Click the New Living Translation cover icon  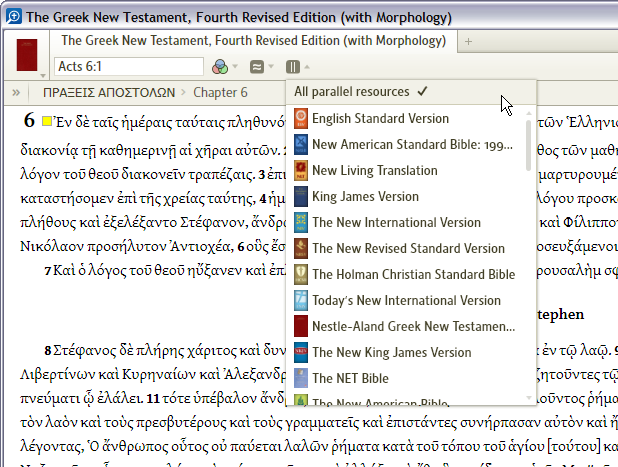click(x=301, y=171)
